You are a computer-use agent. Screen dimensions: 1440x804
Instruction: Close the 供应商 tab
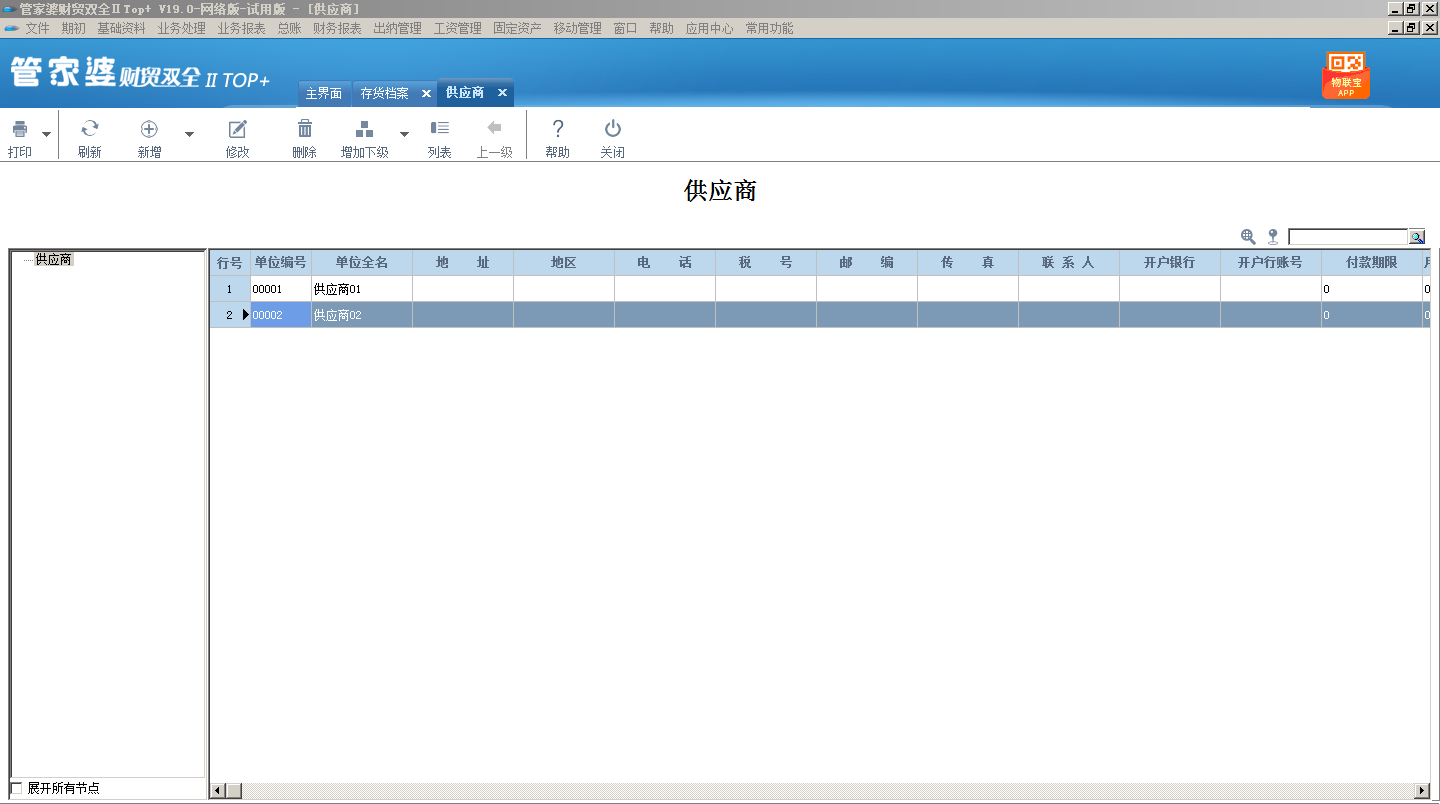pos(502,92)
